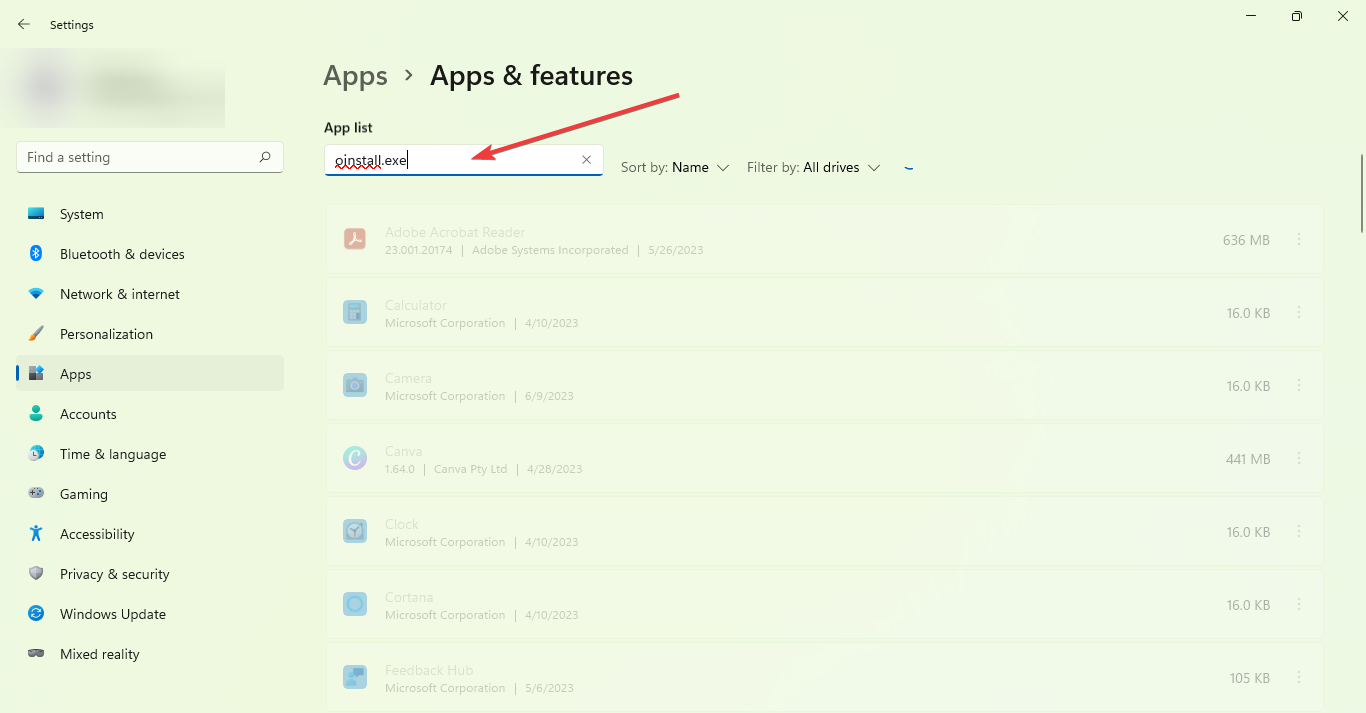Click the Network Wi-Fi icon
The image size is (1366, 713).
click(36, 294)
